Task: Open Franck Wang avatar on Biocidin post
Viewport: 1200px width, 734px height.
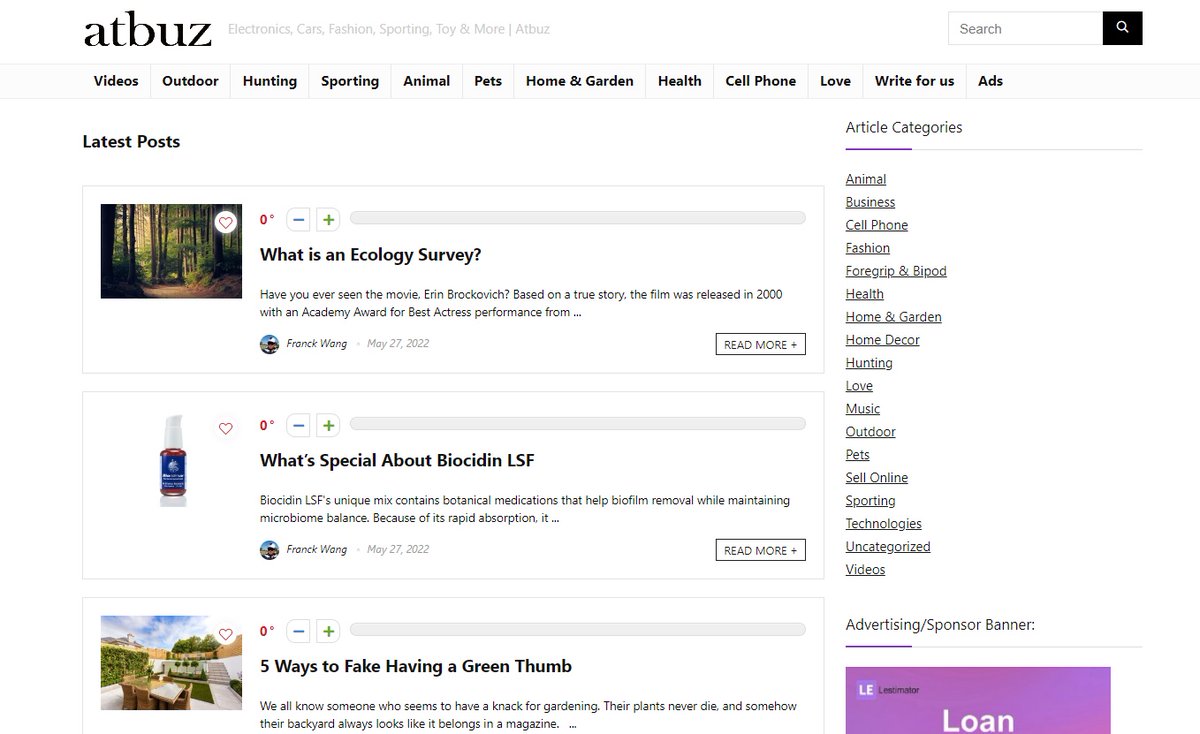Action: tap(269, 550)
